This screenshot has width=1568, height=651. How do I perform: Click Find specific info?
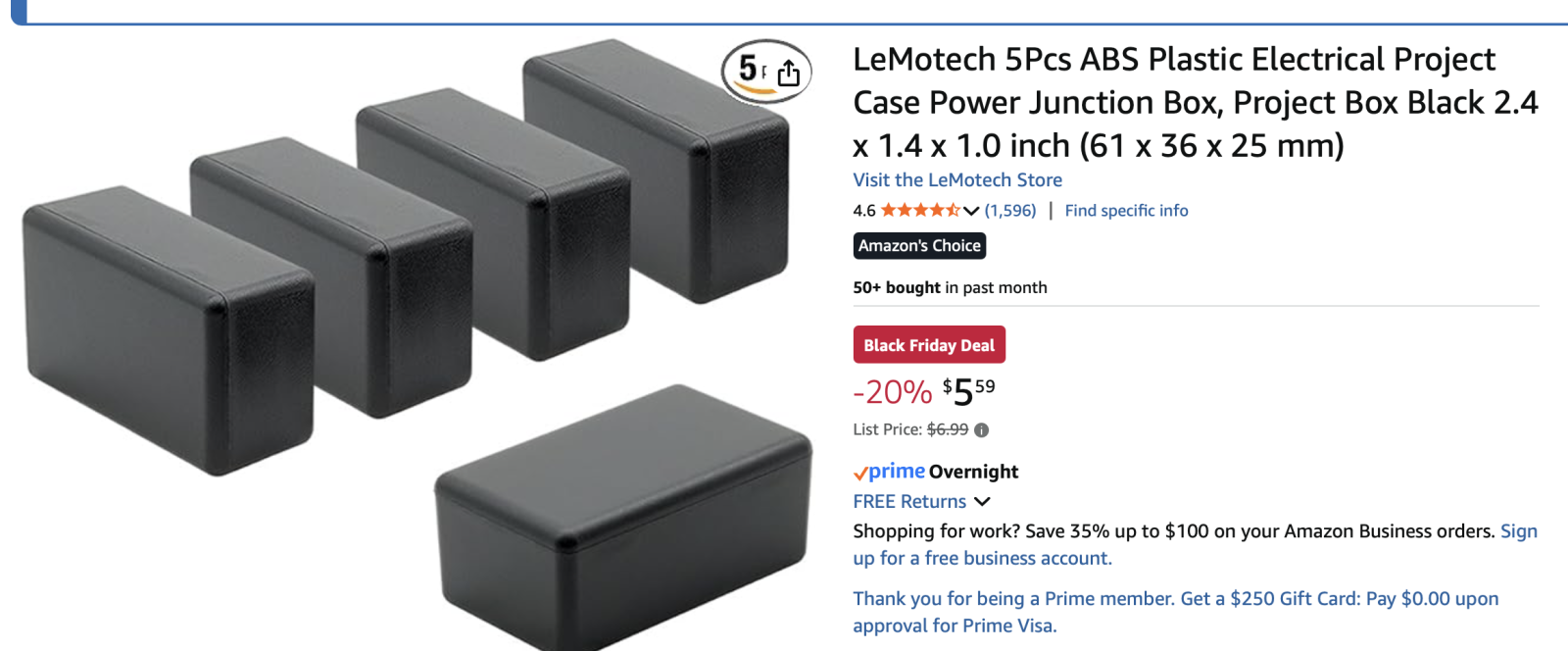1125,210
